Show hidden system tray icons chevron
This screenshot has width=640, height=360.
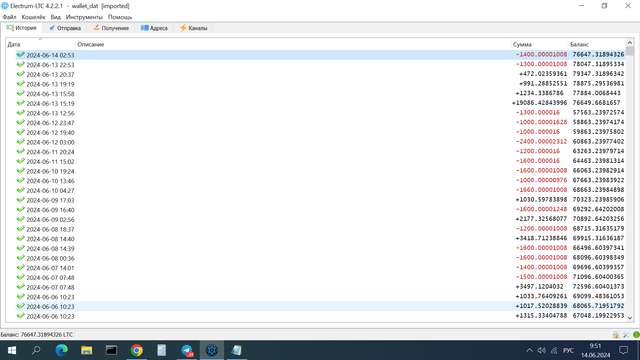[529, 350]
